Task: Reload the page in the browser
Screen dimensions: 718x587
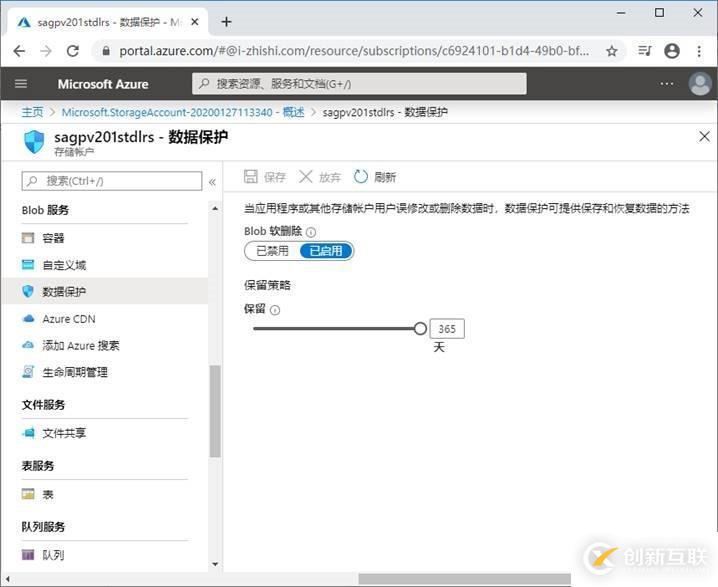Action: pos(73,51)
